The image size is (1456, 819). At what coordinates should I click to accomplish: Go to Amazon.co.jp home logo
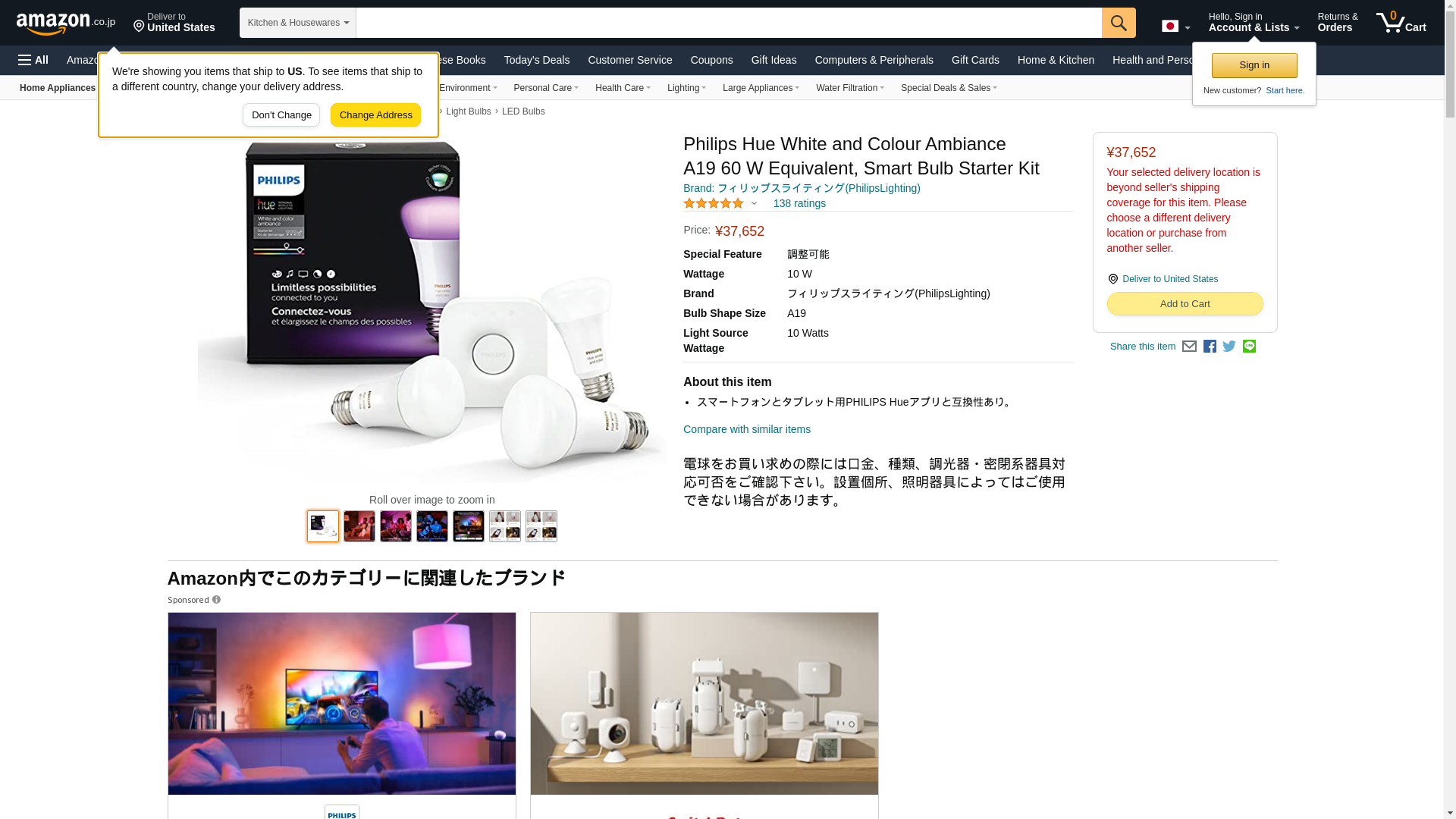click(66, 24)
